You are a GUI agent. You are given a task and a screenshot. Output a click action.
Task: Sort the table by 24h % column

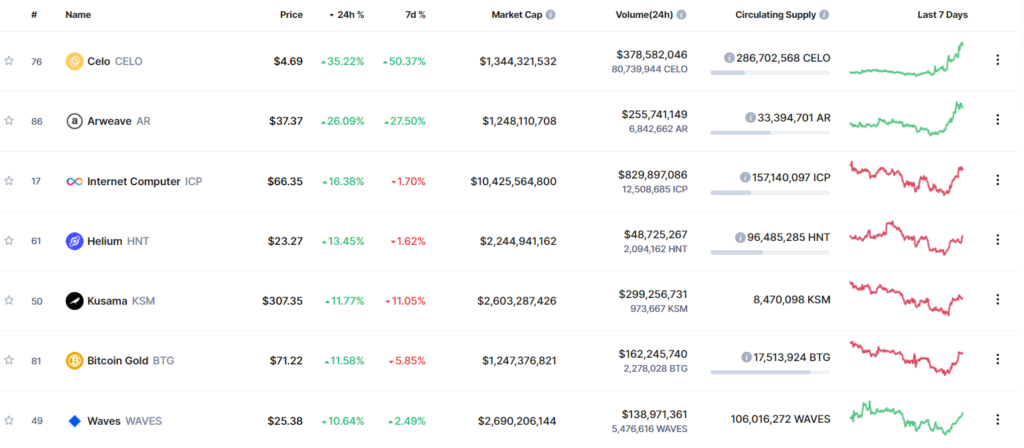click(x=347, y=16)
